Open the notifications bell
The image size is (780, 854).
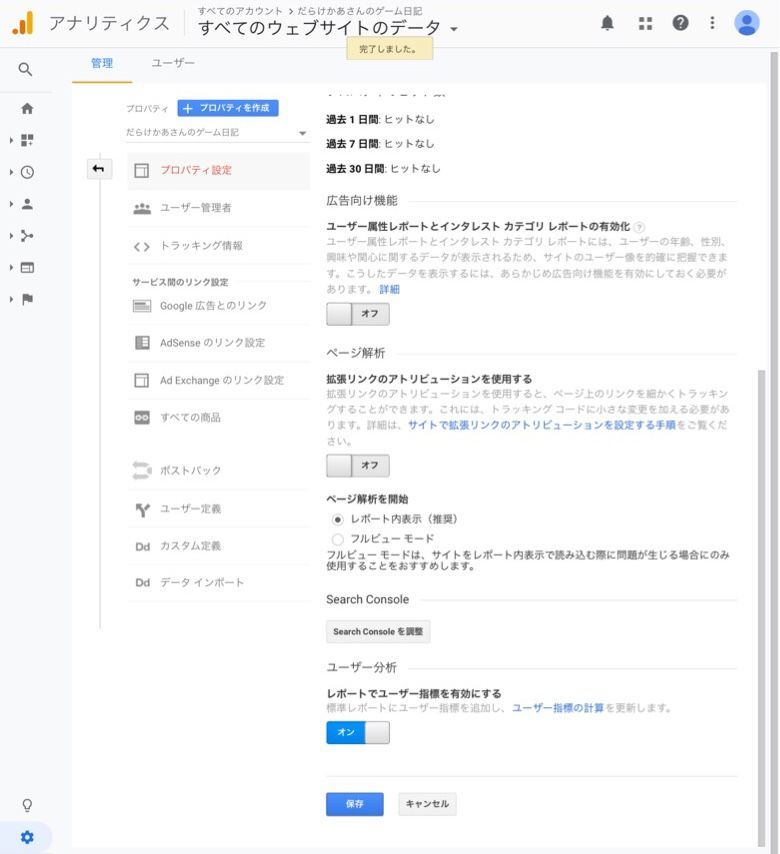(607, 23)
